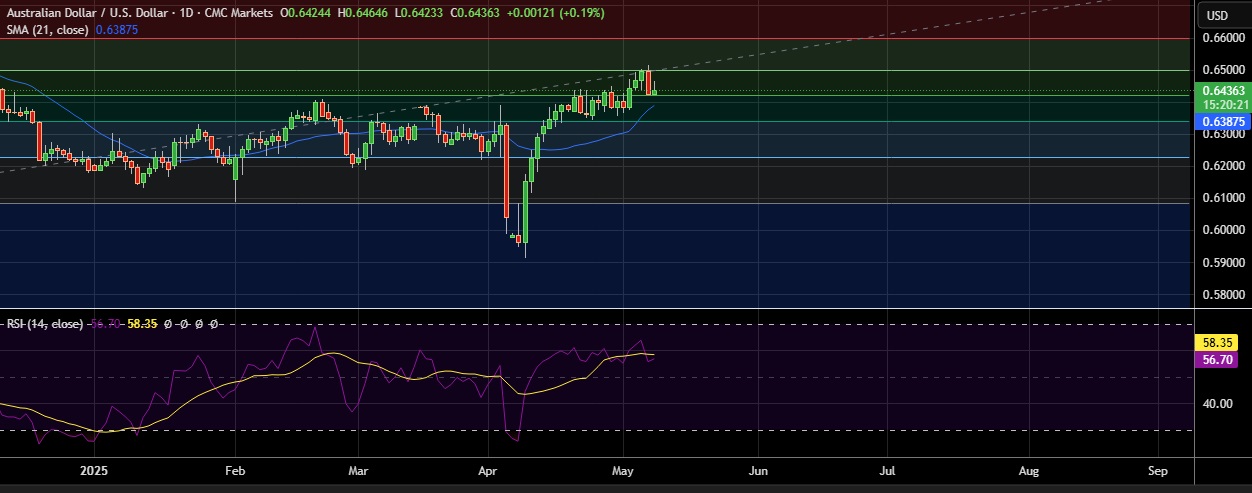Click the high value H0.64646
The height and width of the screenshot is (493, 1252).
[365, 13]
